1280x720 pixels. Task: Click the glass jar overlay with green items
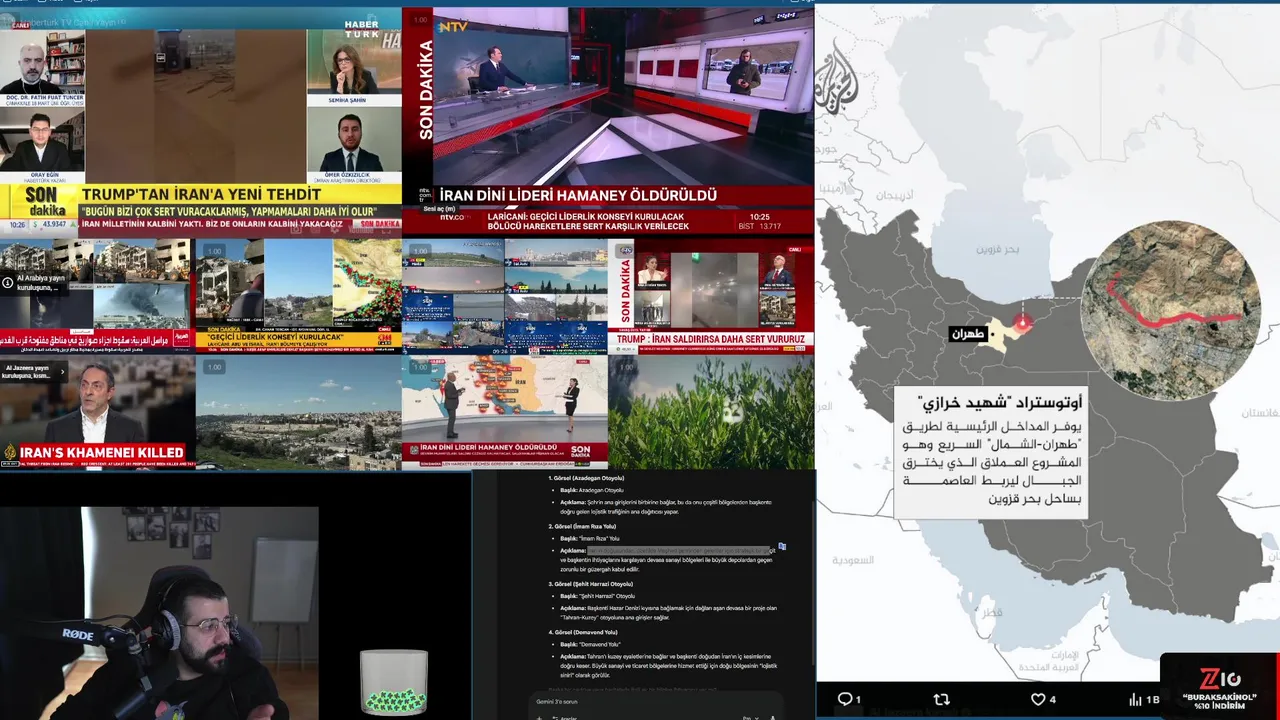pyautogui.click(x=394, y=682)
